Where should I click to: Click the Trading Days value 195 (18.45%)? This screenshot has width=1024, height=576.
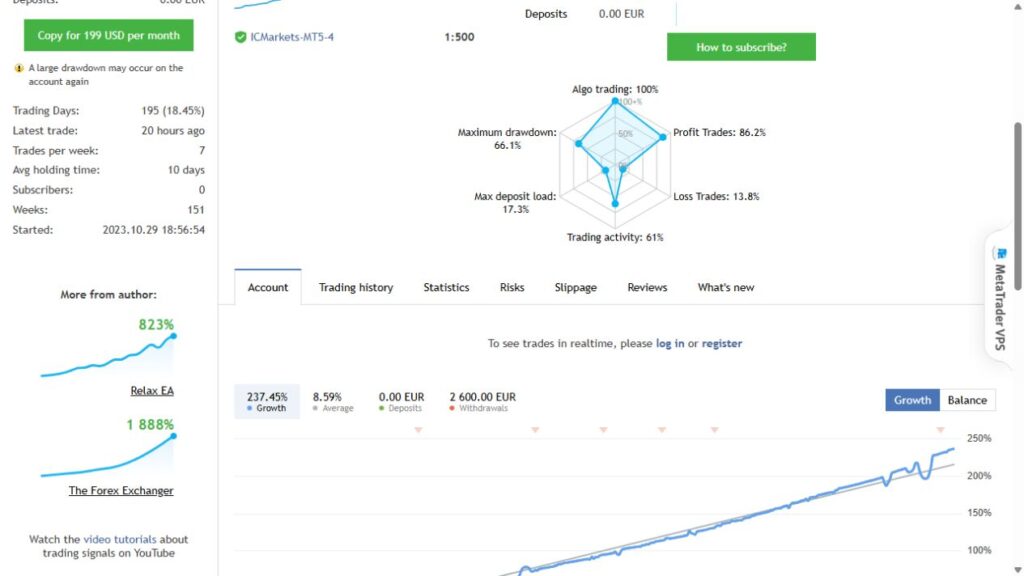[172, 111]
